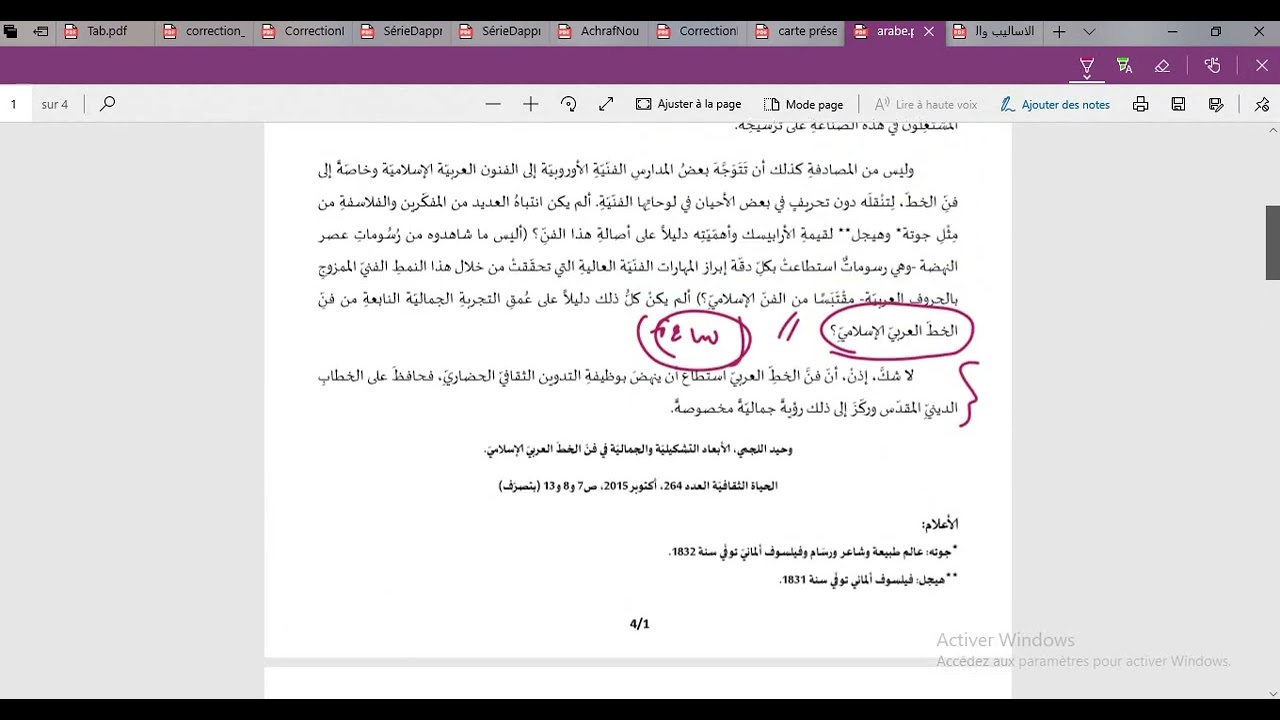Close the arabe.pdf tab
Screen dimensions: 1280x720
click(929, 31)
